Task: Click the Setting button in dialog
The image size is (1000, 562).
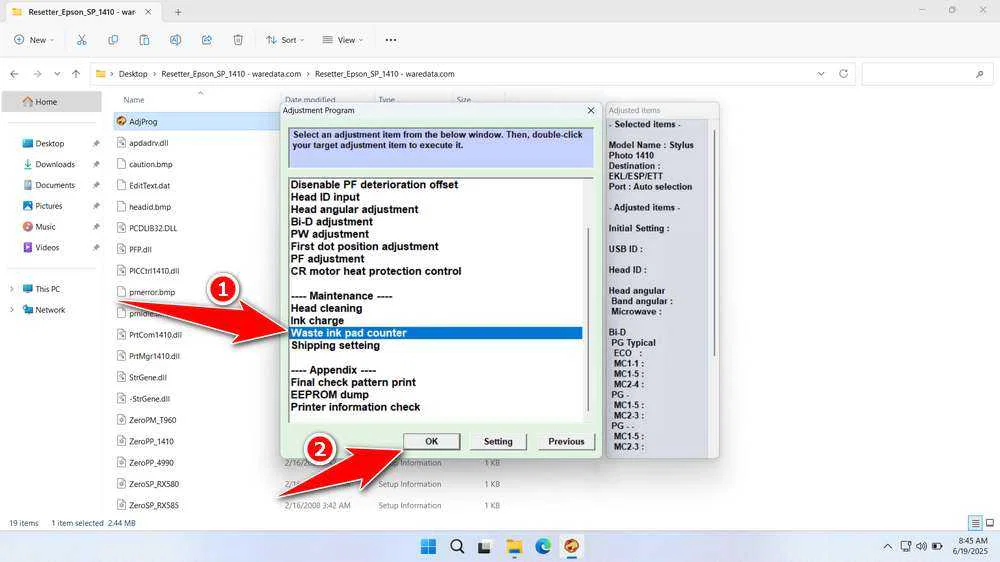Action: tap(498, 441)
